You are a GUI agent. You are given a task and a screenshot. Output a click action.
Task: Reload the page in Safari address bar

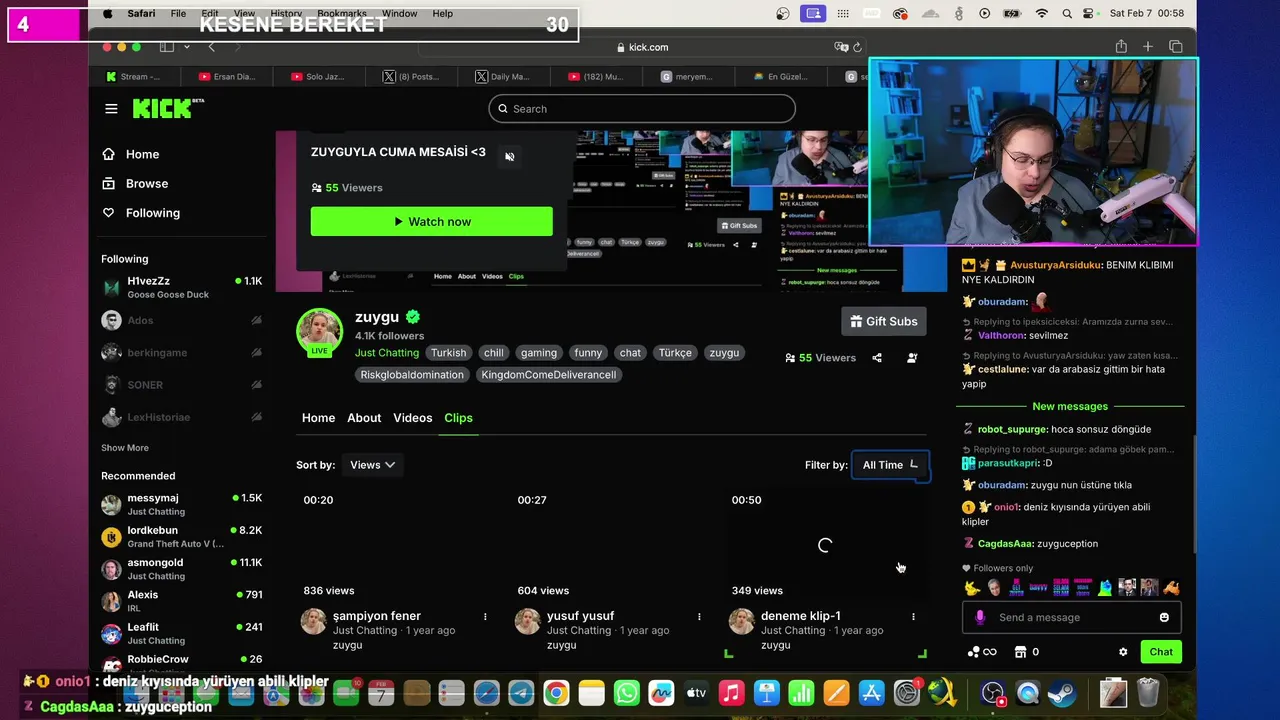click(x=857, y=47)
